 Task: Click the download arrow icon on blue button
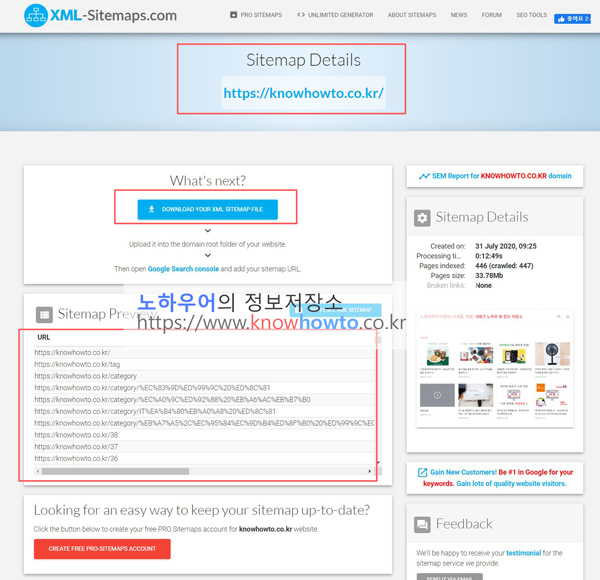[x=152, y=209]
